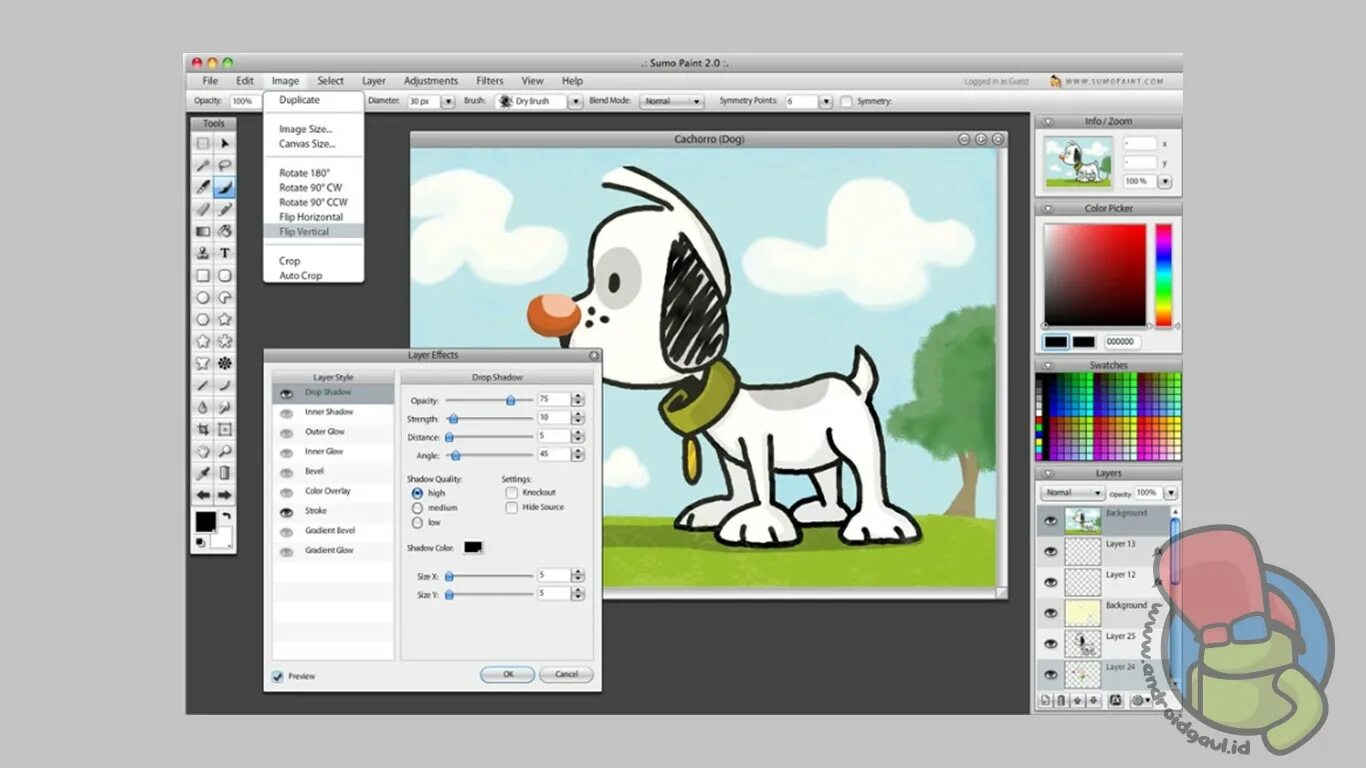
Task: Select the Lasso tool
Action: click(x=225, y=165)
